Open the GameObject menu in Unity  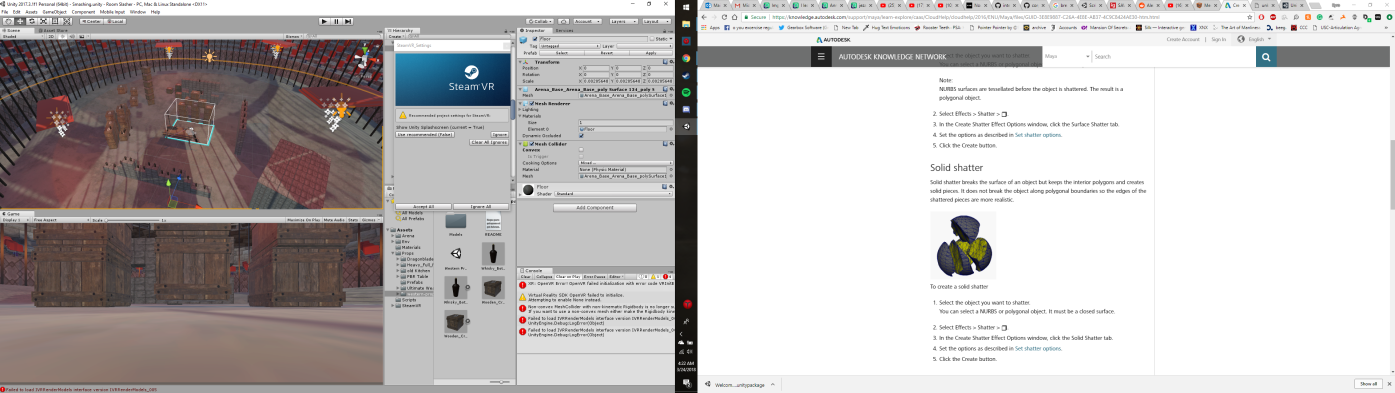[54, 12]
